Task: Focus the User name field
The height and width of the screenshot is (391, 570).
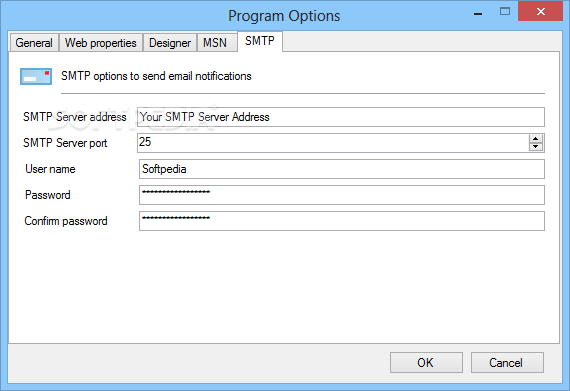Action: point(342,169)
